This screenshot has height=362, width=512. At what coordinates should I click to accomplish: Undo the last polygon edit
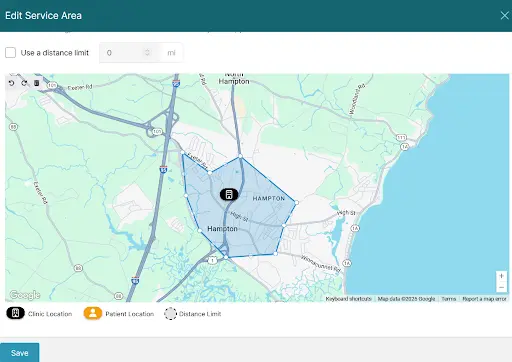11,83
